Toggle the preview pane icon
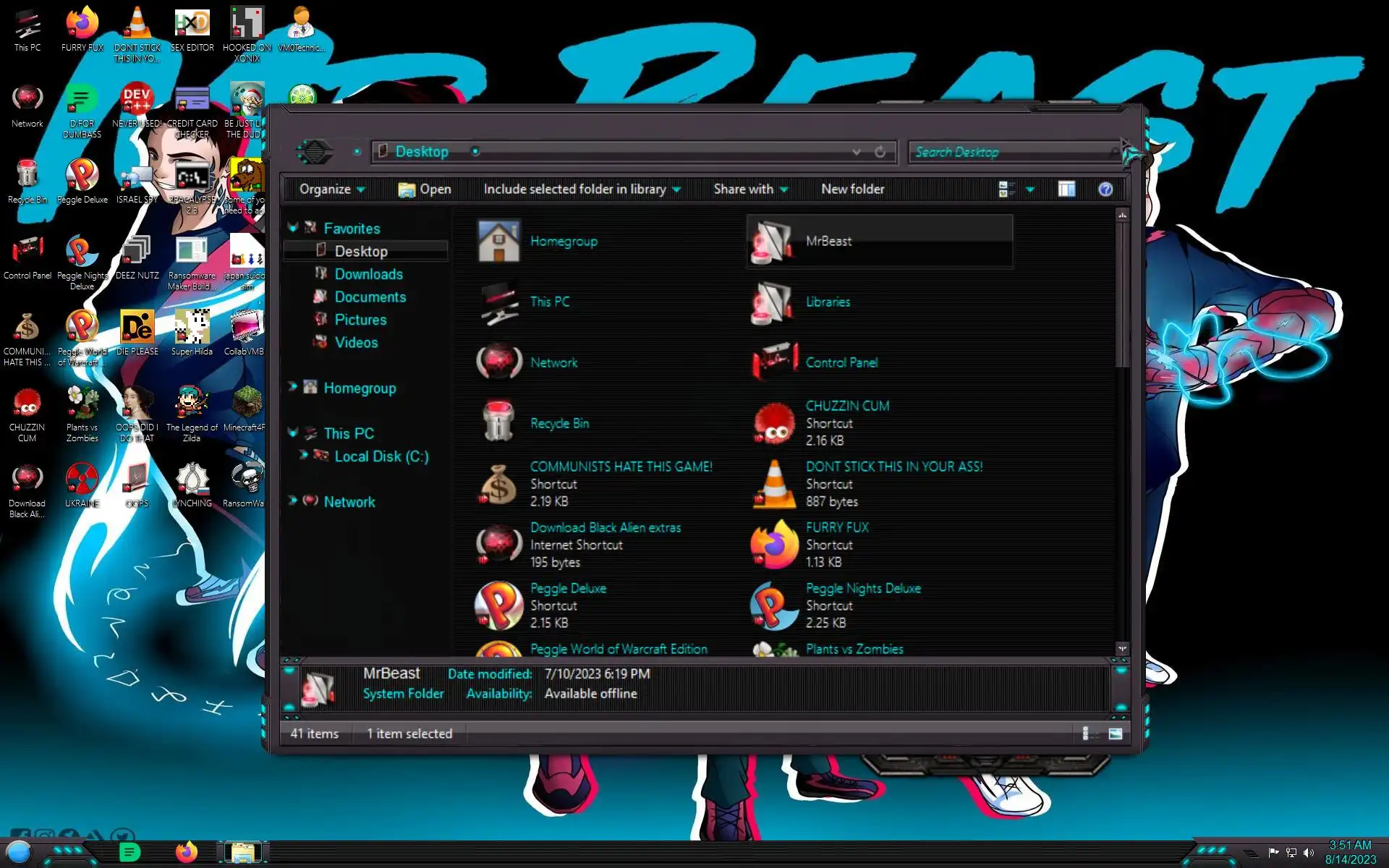 pos(1066,190)
